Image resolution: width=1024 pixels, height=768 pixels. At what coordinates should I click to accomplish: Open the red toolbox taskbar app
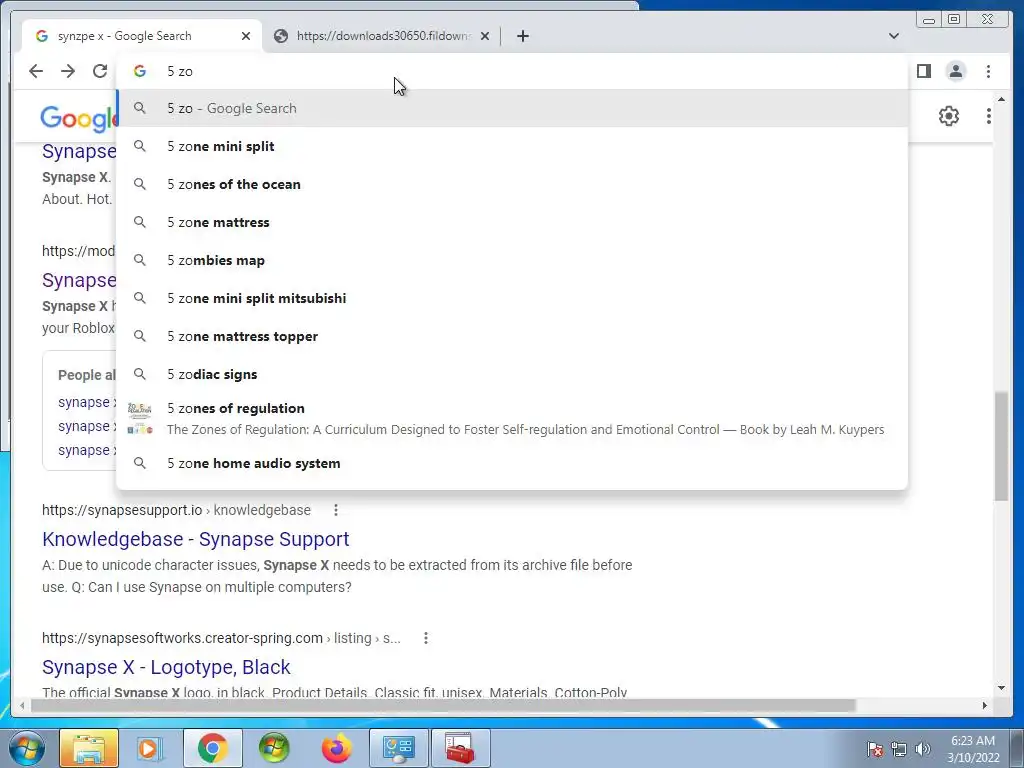[460, 748]
